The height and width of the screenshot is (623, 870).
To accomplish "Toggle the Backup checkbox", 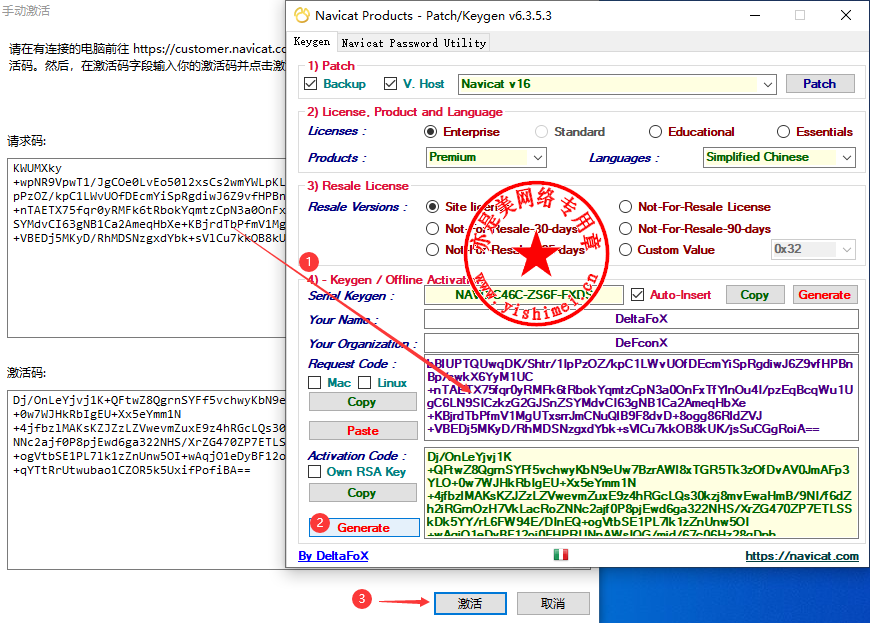I will [x=311, y=84].
